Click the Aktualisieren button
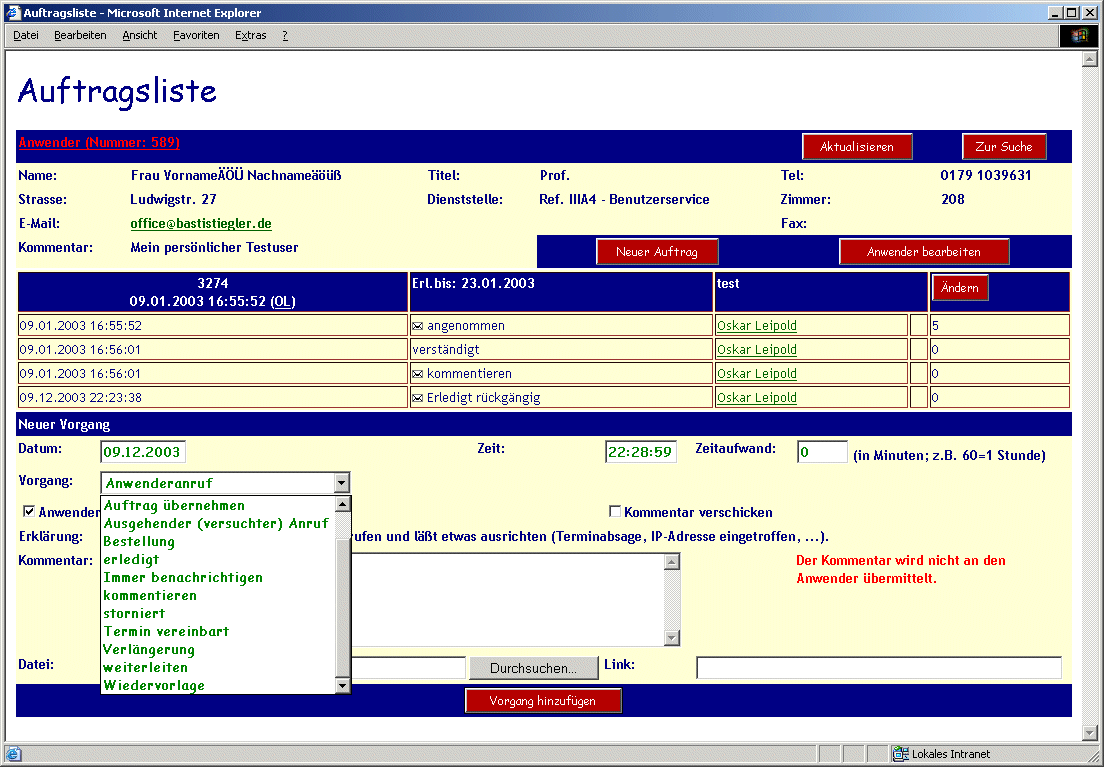The height and width of the screenshot is (767, 1104). [857, 146]
